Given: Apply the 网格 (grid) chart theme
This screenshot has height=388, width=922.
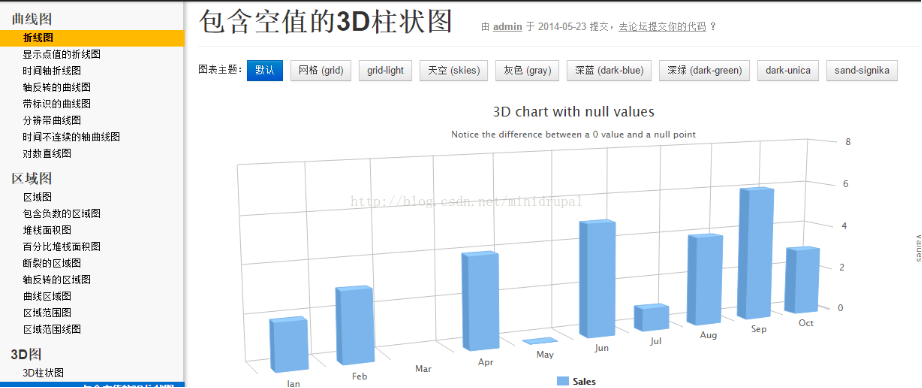Looking at the screenshot, I should pyautogui.click(x=320, y=71).
